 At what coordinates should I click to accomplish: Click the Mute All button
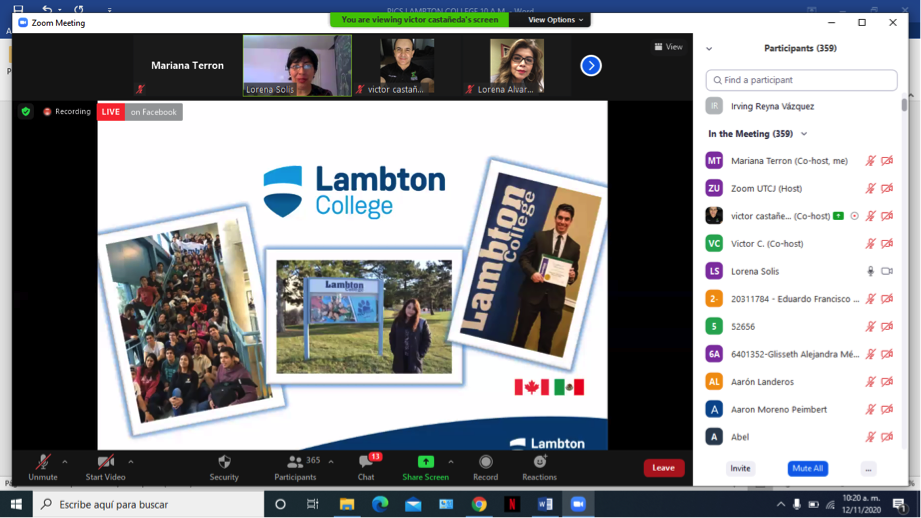click(808, 469)
